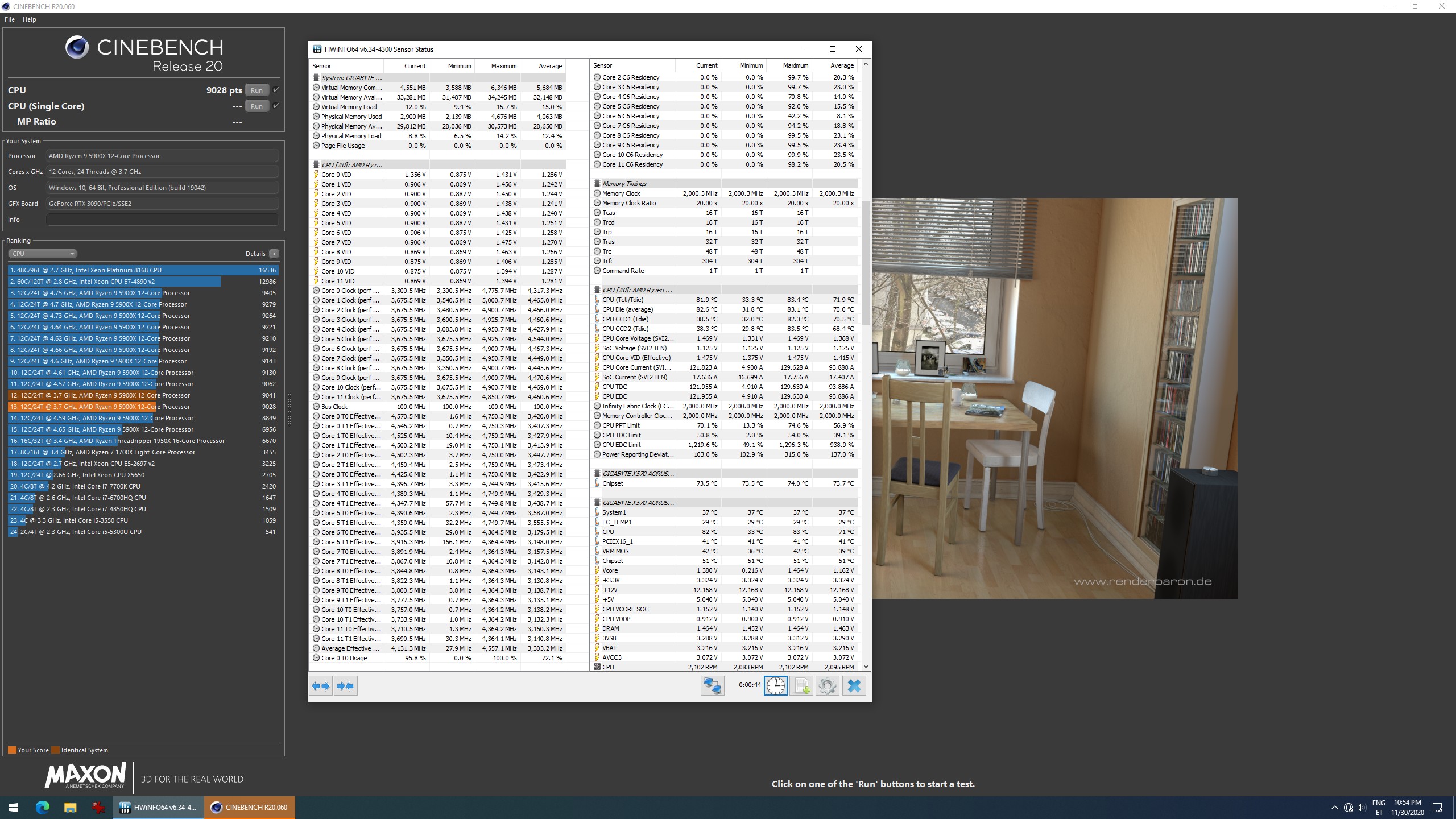Select the Tcas memory timing row
Screen dimensions: 1456x819
coord(725,213)
